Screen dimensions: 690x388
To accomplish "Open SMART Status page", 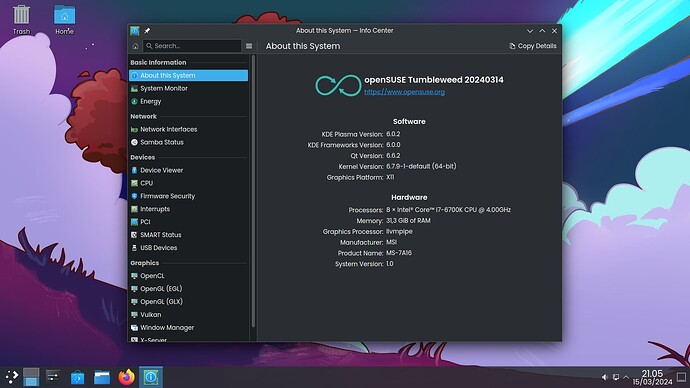I will coord(188,235).
